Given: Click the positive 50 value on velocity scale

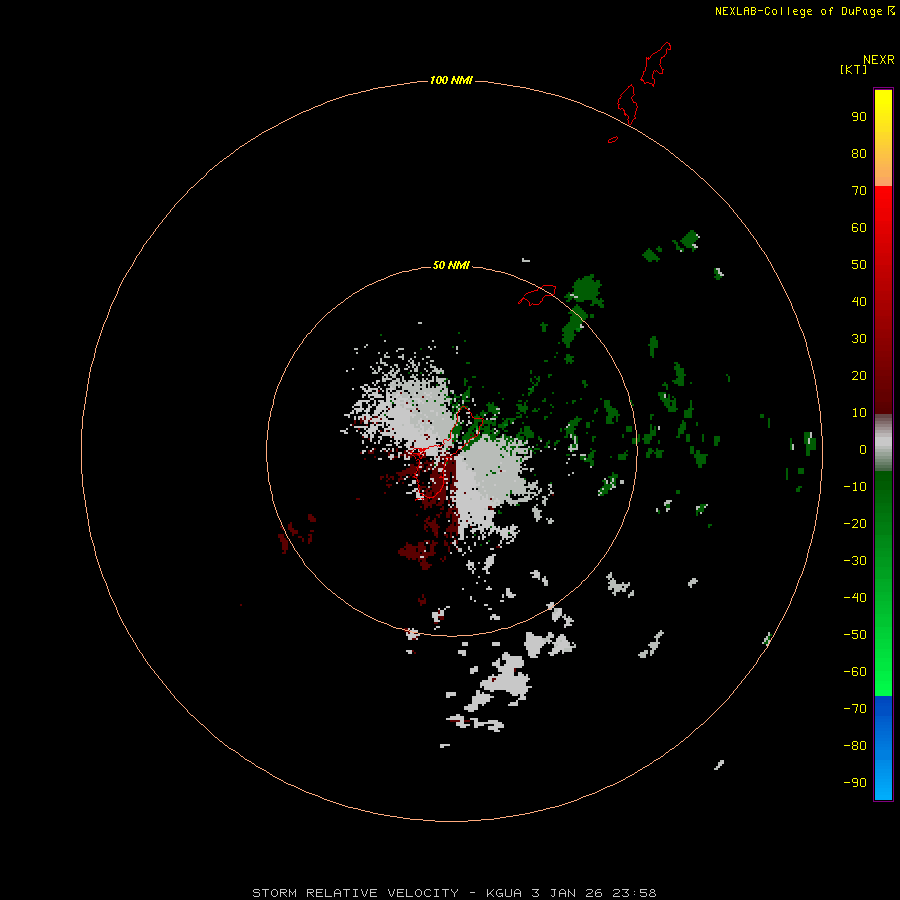Looking at the screenshot, I should pyautogui.click(x=859, y=265).
